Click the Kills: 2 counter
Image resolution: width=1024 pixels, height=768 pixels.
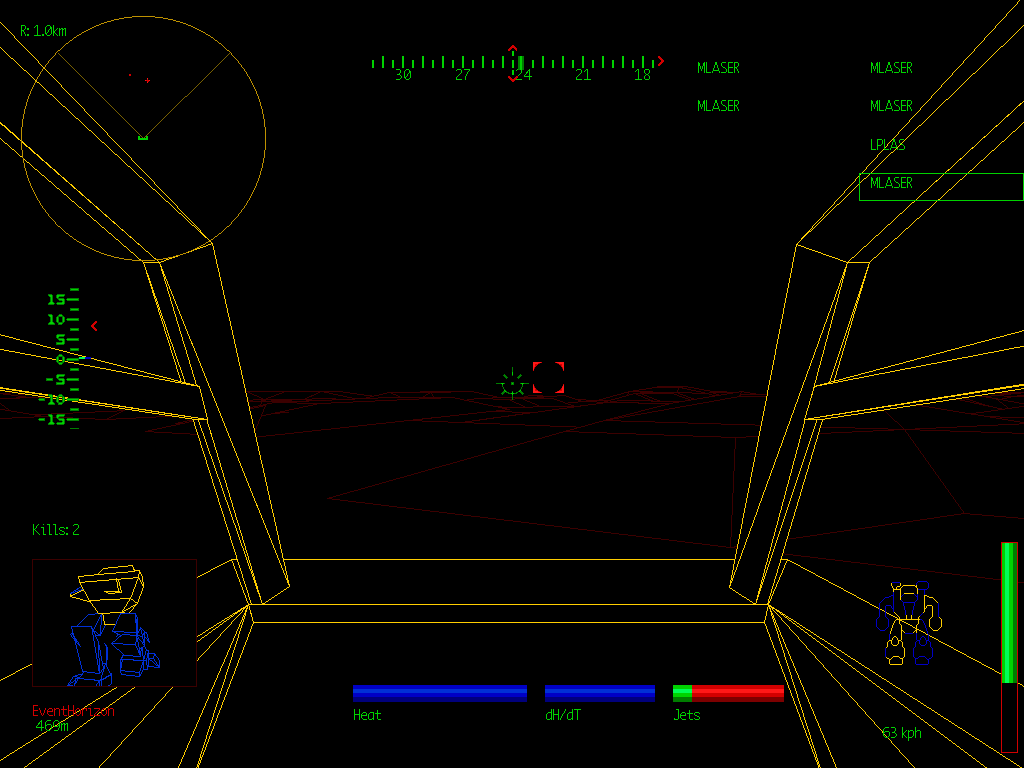pos(56,530)
